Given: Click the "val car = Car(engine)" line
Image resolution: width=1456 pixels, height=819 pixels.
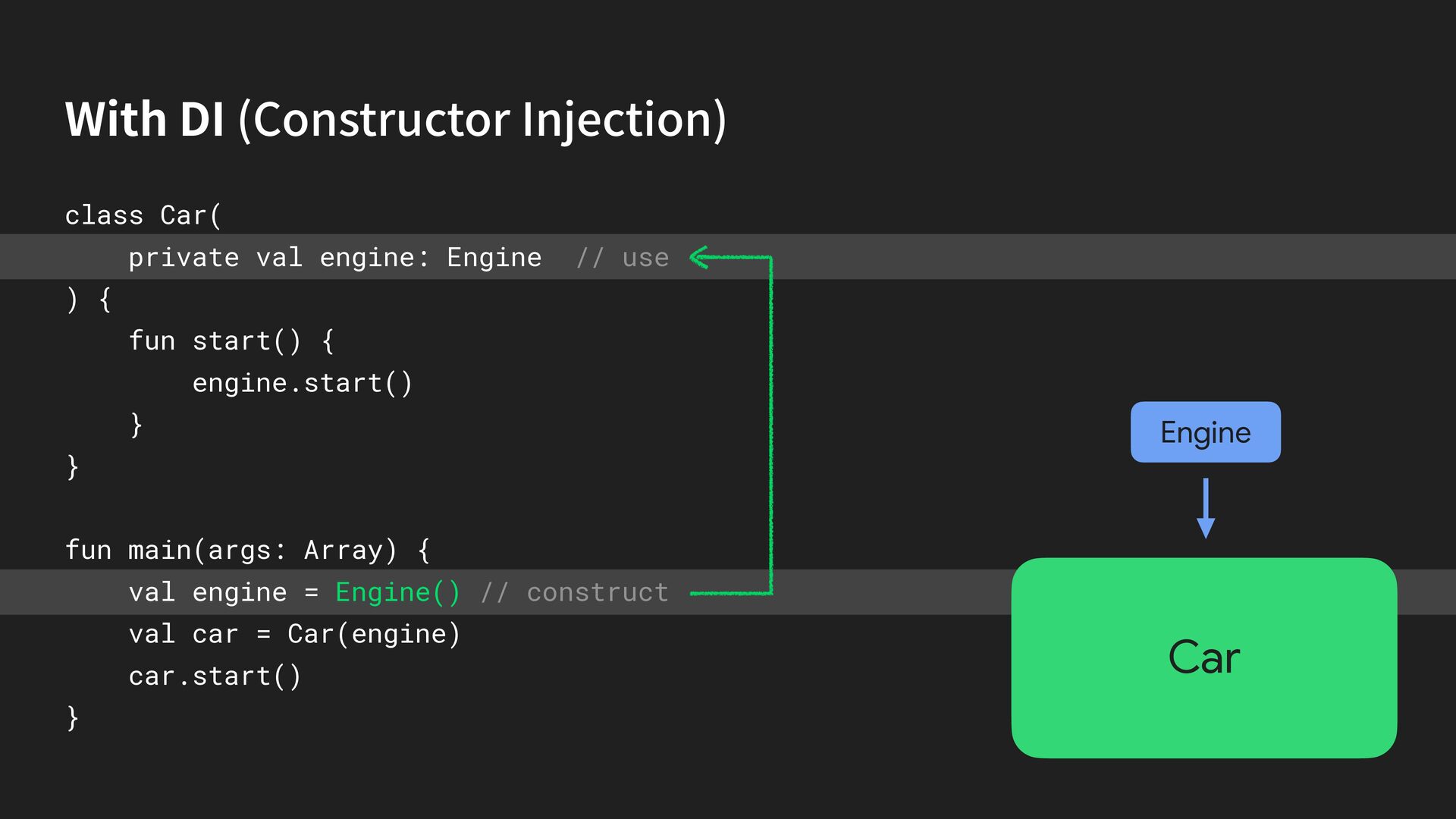Looking at the screenshot, I should (x=294, y=634).
